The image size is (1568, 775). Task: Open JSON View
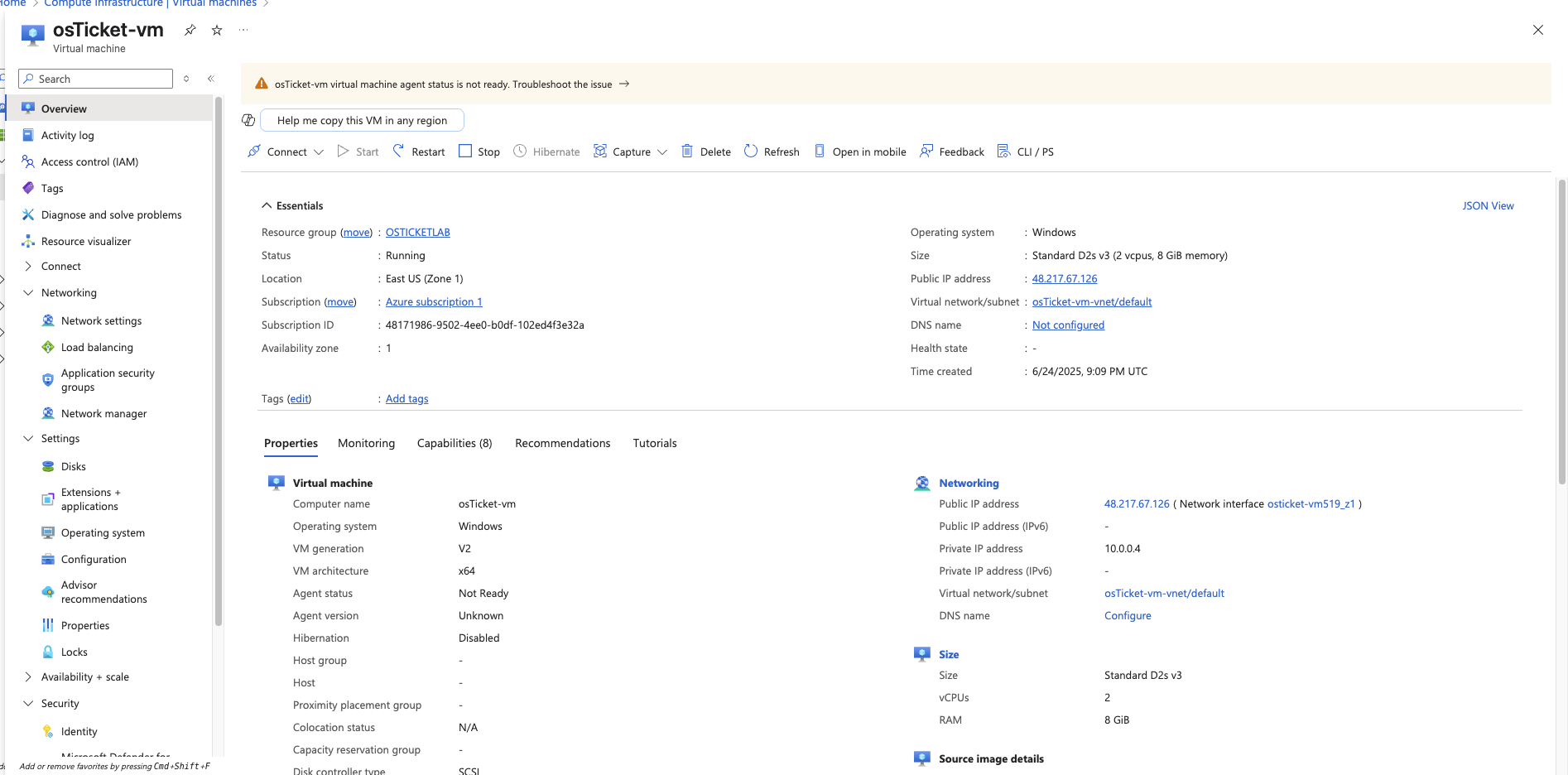pos(1488,205)
